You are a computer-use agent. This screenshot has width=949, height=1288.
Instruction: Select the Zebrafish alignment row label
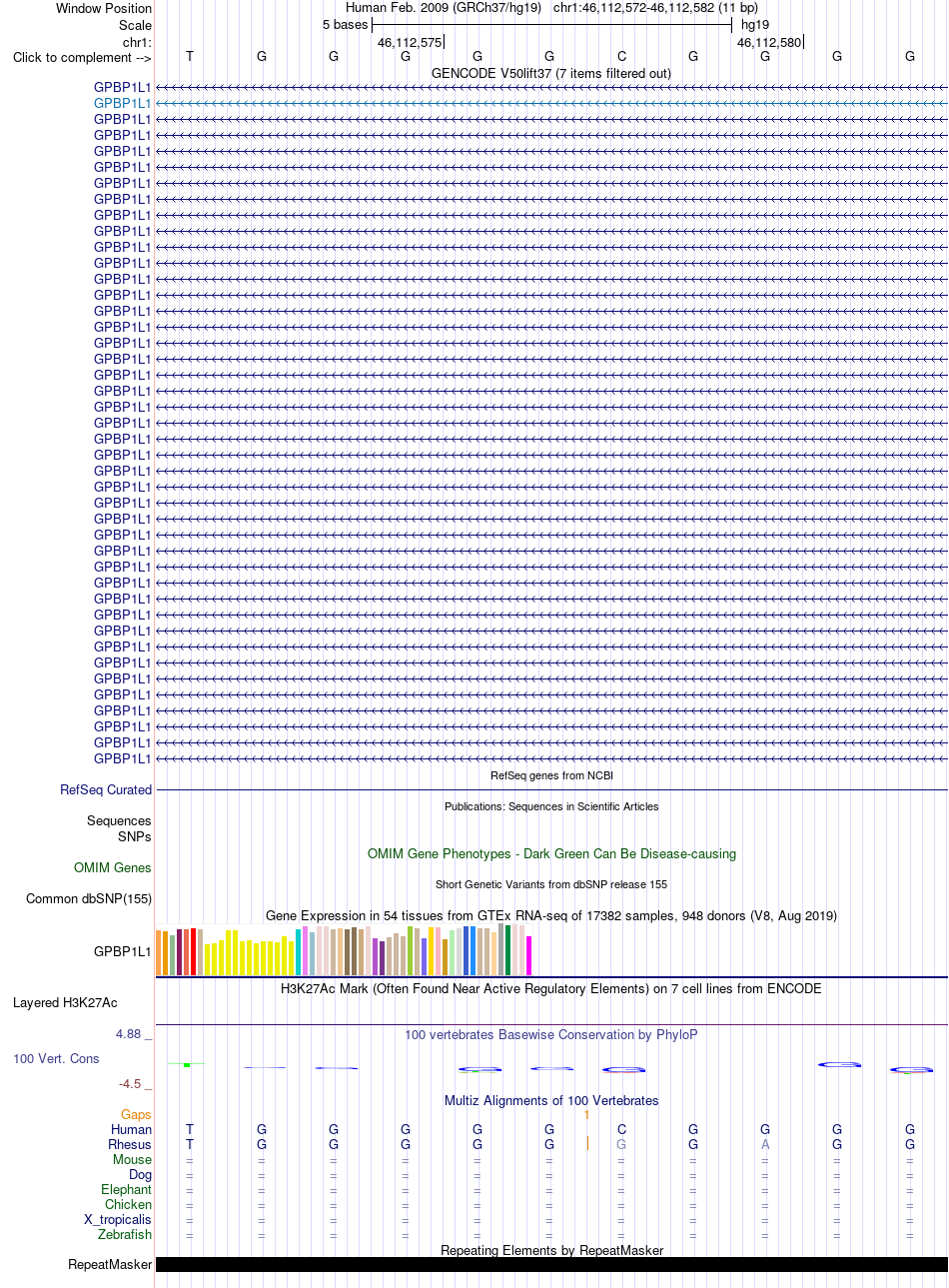coord(125,1234)
